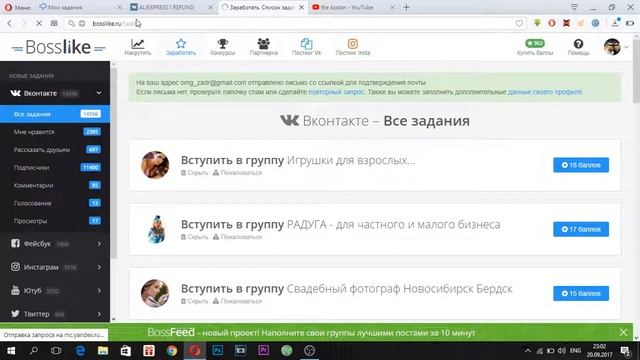Switch to ALIEXPRESS REFUND tab
The width and height of the screenshot is (640, 360).
pos(171,7)
